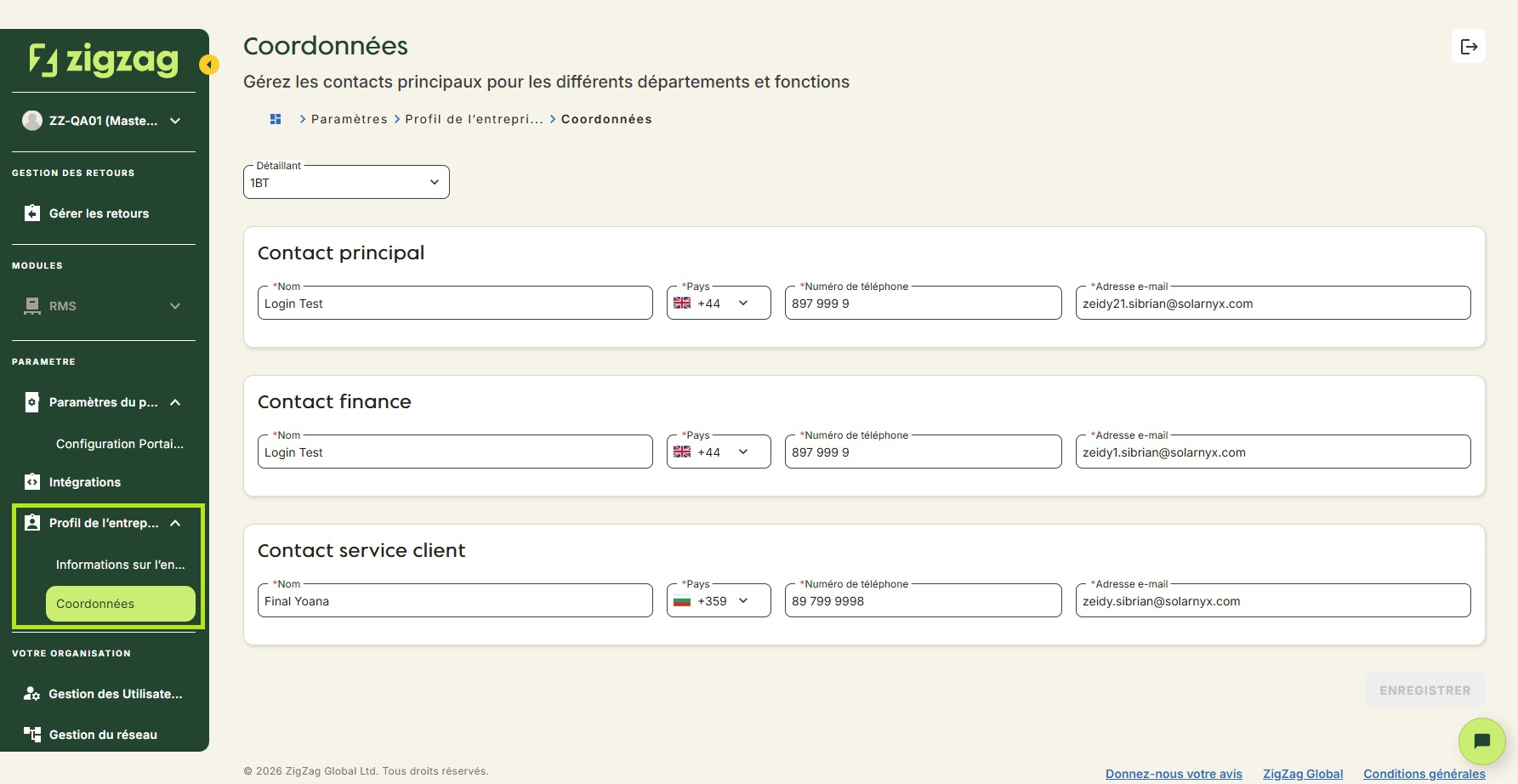This screenshot has height=784, width=1518.
Task: Click the Gestion du réseau icon
Action: [32, 735]
